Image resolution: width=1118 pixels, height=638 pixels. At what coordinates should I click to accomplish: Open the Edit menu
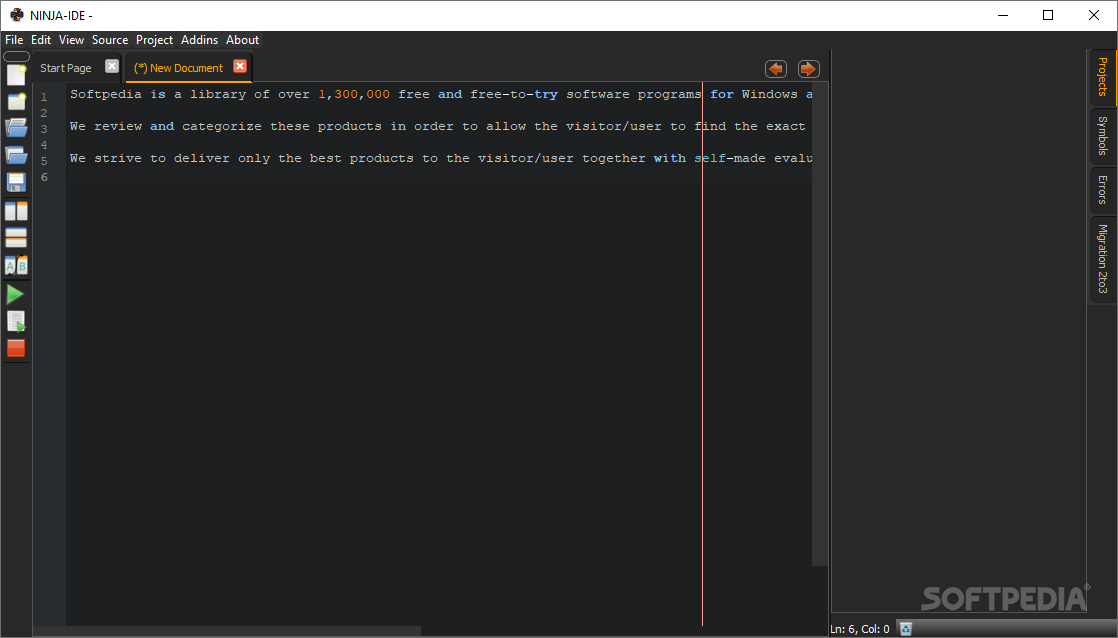[x=41, y=40]
